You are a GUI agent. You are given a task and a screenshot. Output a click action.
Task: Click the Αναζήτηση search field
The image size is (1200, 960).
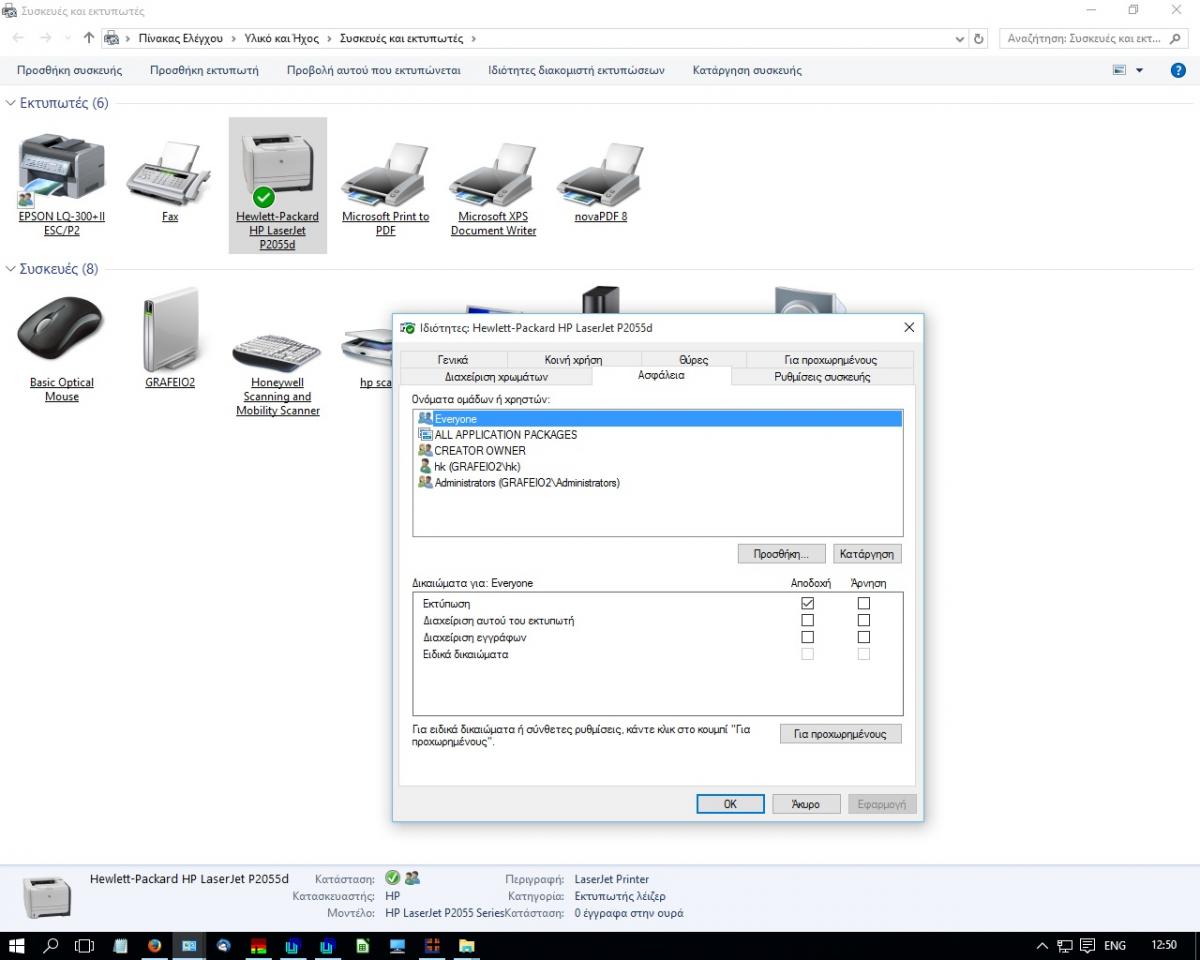pos(1095,39)
